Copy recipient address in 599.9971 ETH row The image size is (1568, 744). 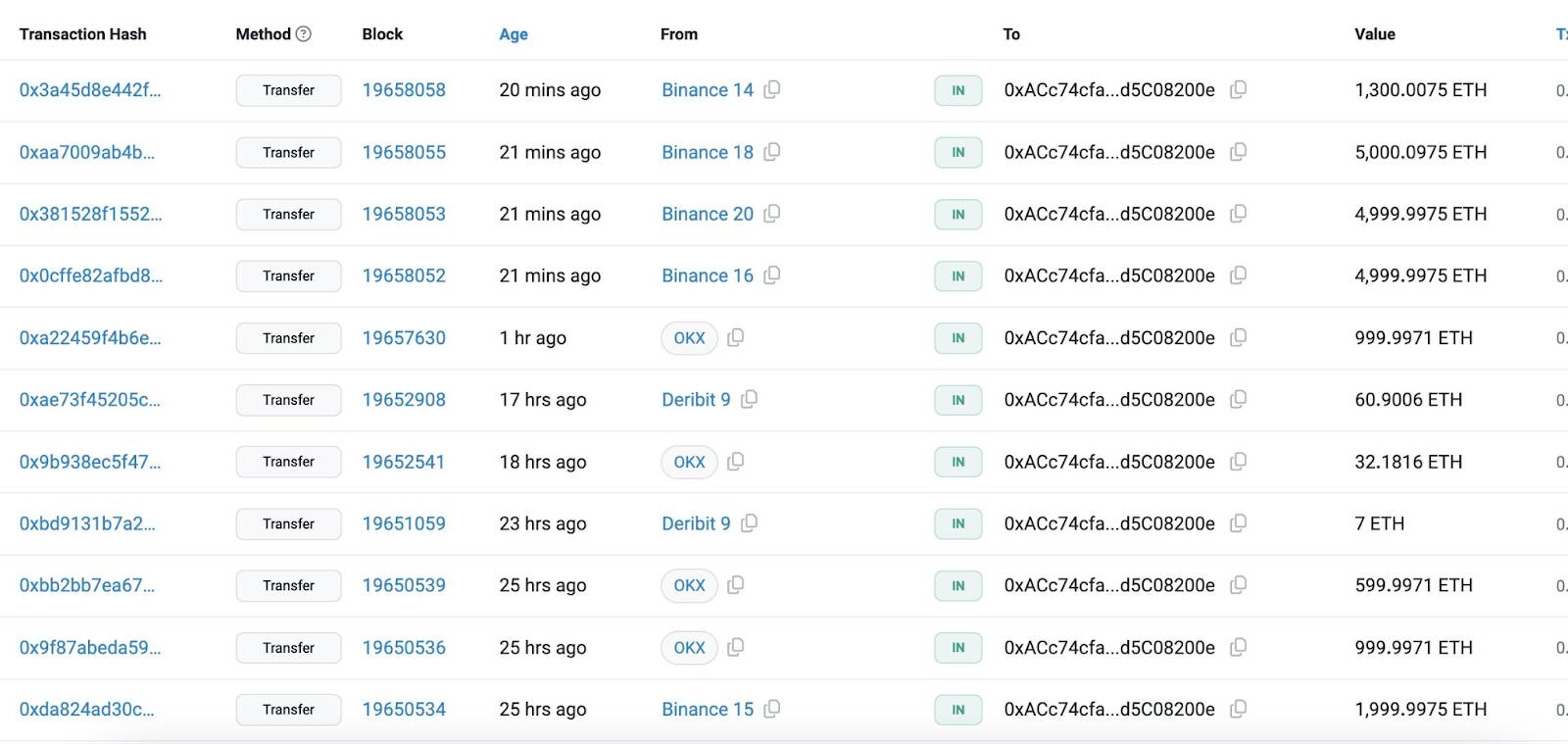[x=1239, y=585]
